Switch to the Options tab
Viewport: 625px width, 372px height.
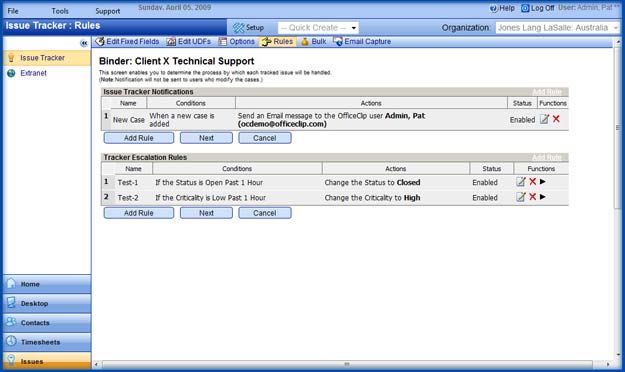point(242,41)
